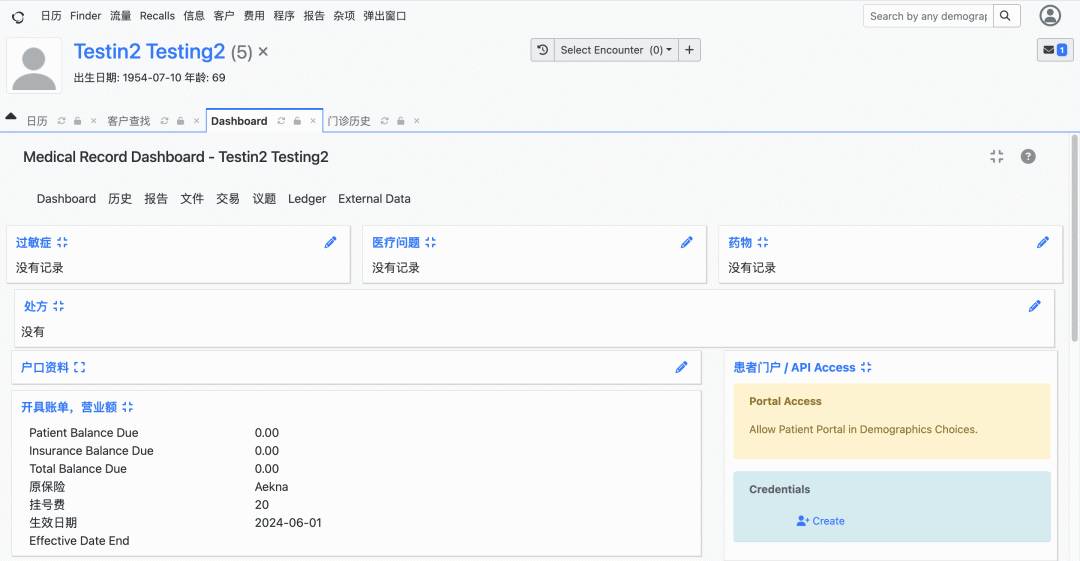Lock the 日历 tab

[x=77, y=121]
